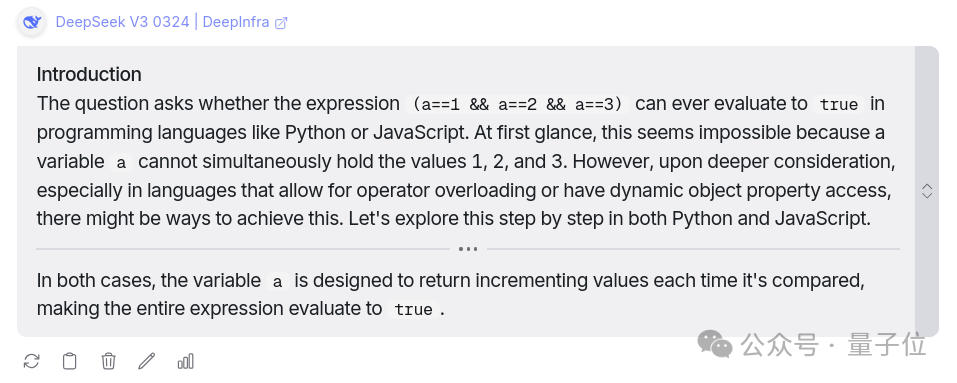Click the gray vertical bar at the message's right edge
The width and height of the screenshot is (957, 383).
926,191
